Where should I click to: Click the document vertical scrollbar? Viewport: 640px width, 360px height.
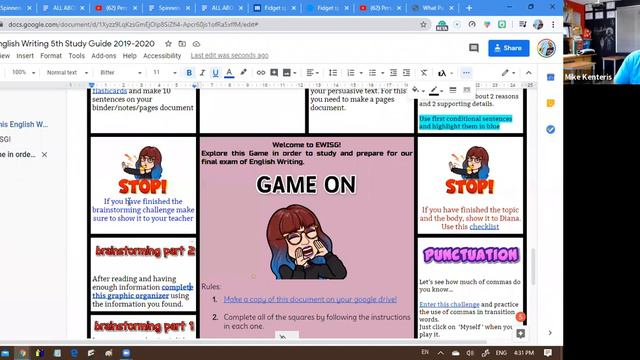533,267
